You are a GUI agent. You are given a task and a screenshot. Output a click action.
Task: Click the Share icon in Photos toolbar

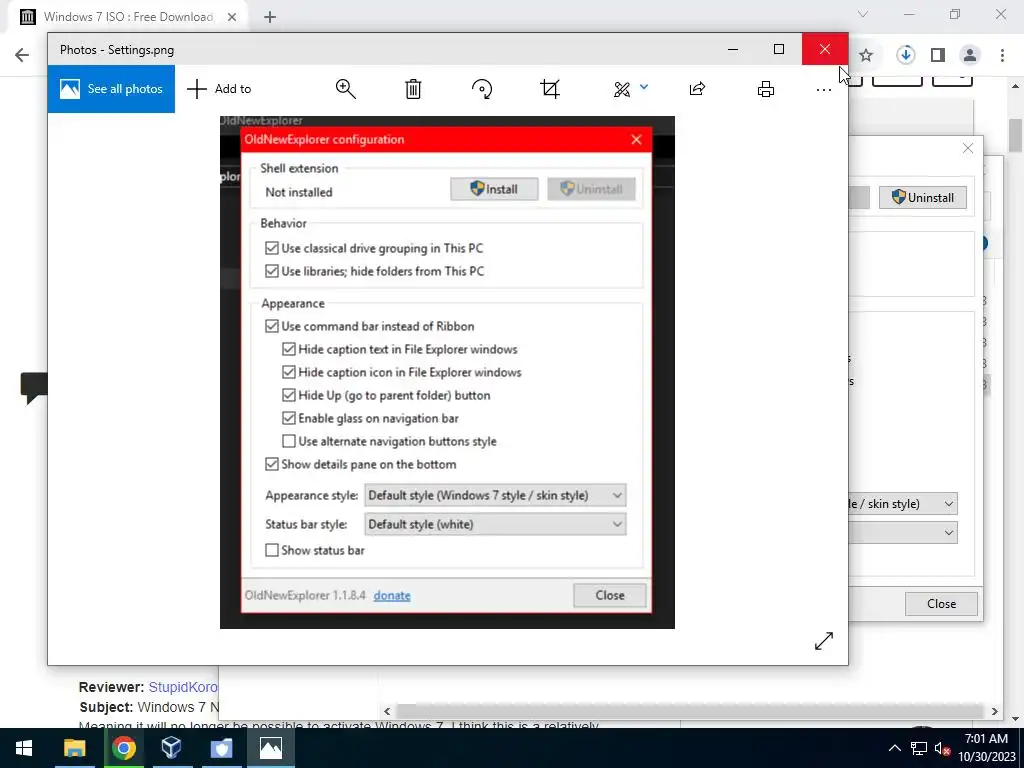tap(697, 89)
